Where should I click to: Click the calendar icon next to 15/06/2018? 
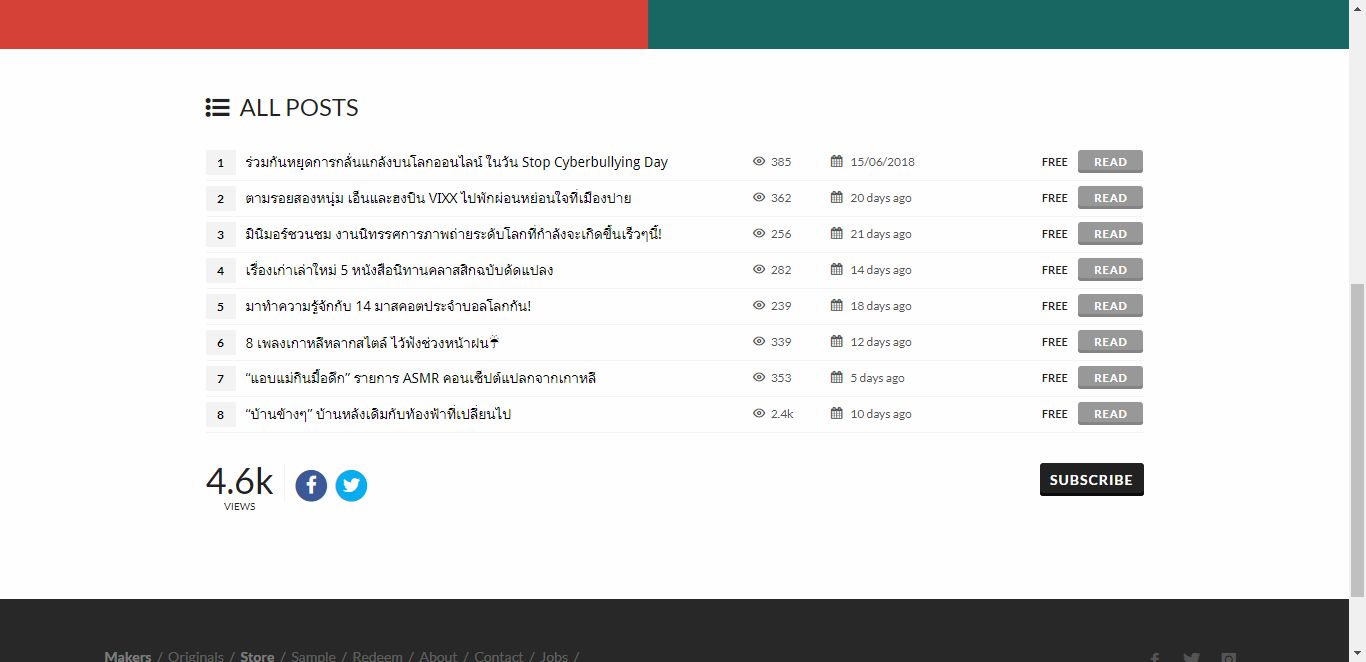[837, 162]
